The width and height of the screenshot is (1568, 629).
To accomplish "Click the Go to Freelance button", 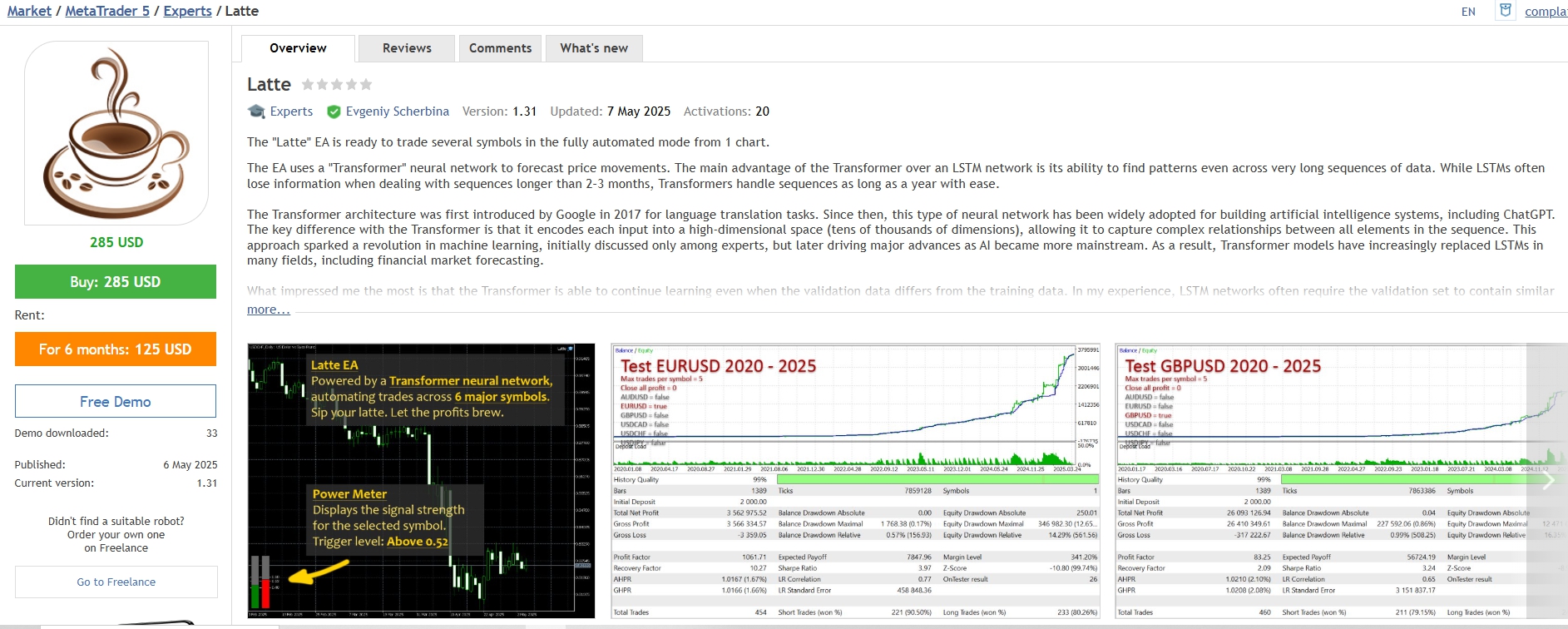I will pyautogui.click(x=116, y=582).
